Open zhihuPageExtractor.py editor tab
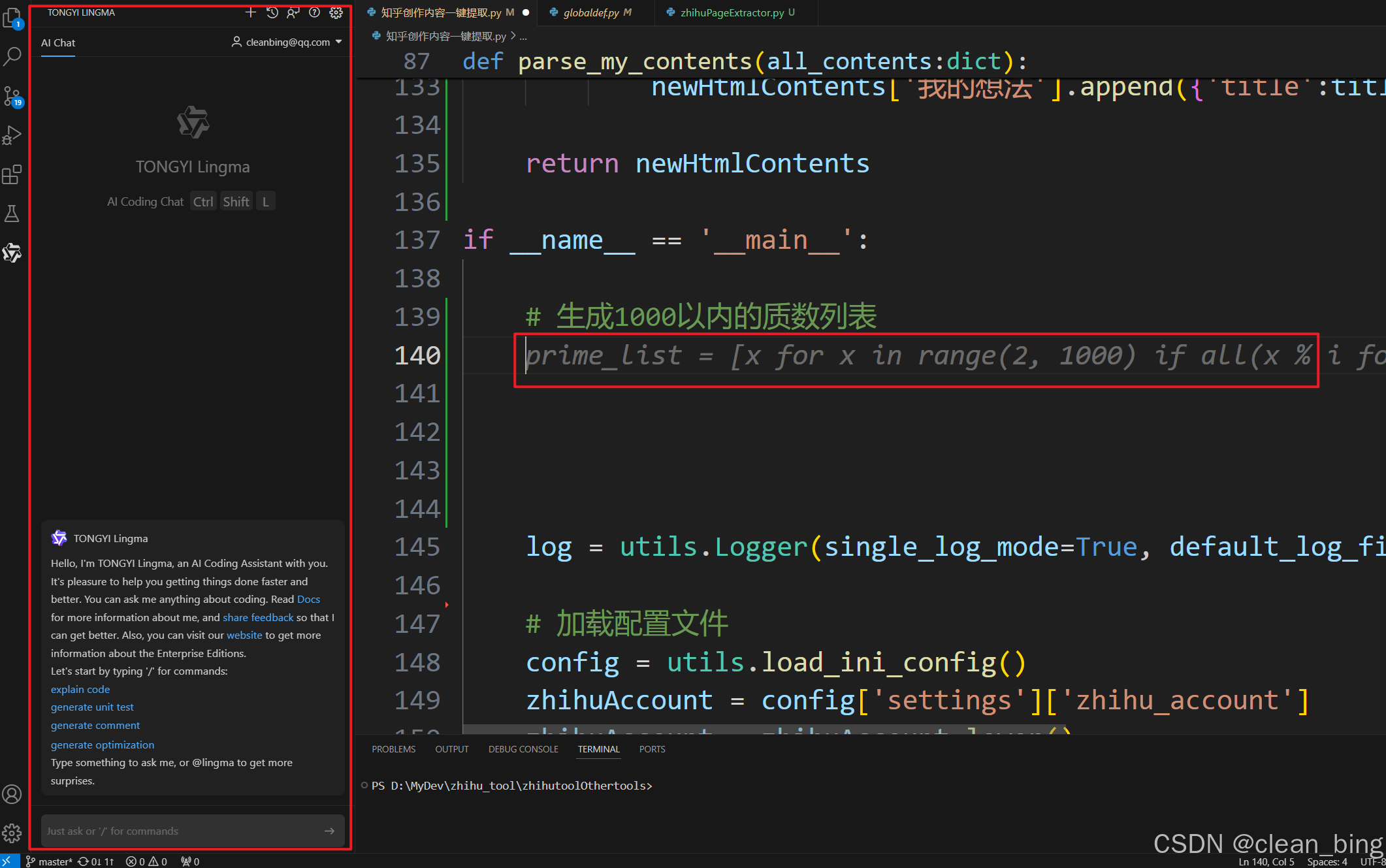Image resolution: width=1386 pixels, height=868 pixels. [x=732, y=12]
